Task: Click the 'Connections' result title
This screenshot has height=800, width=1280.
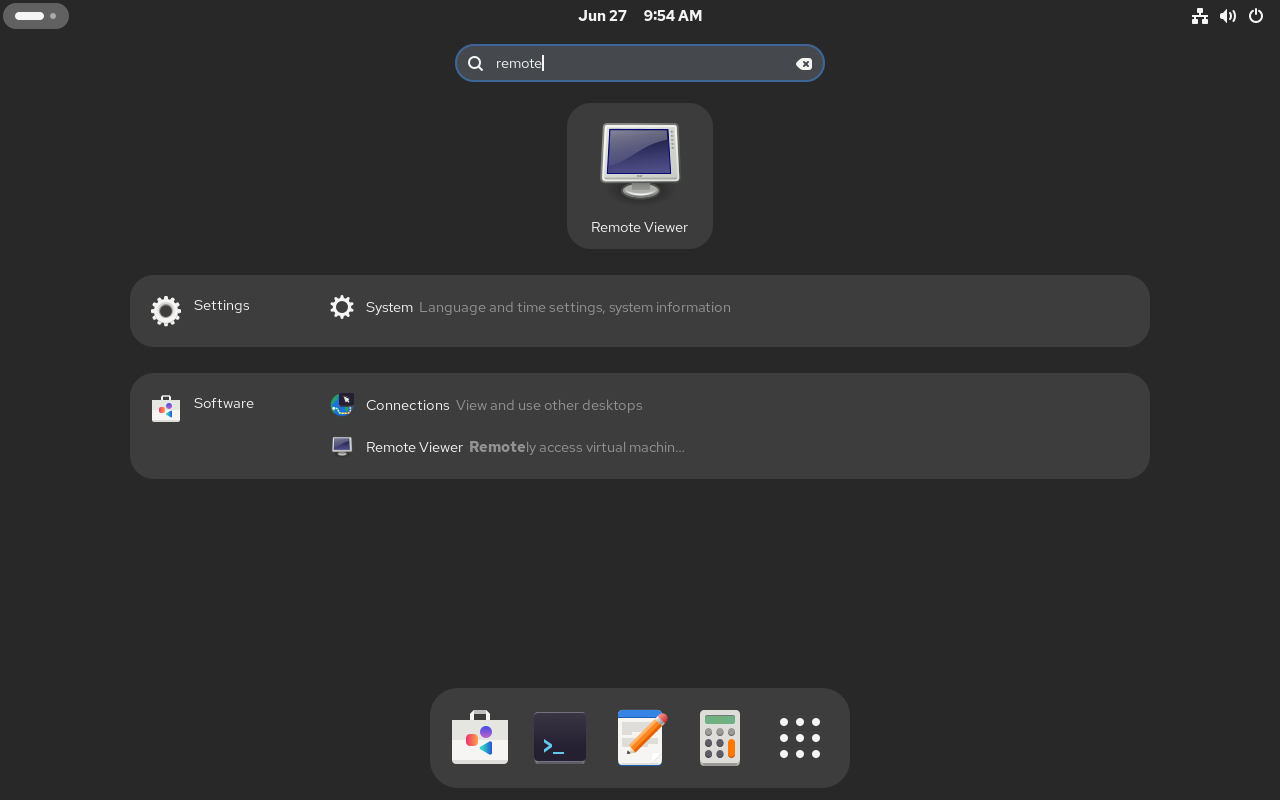Action: click(x=408, y=405)
